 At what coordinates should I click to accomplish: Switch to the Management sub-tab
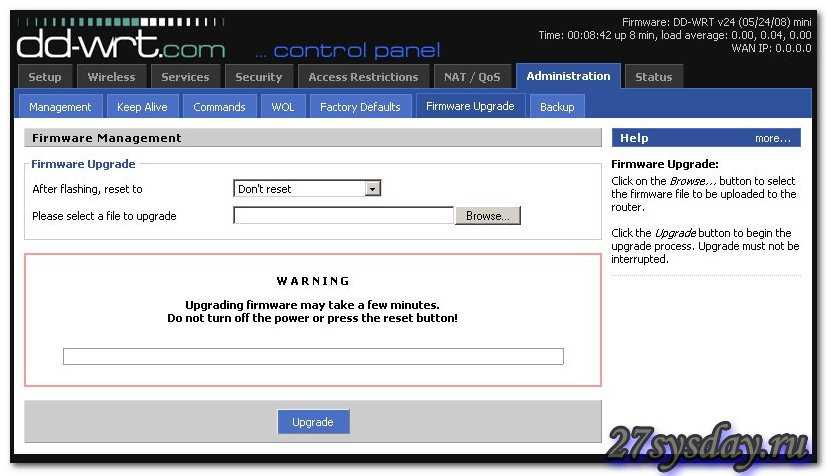point(60,107)
